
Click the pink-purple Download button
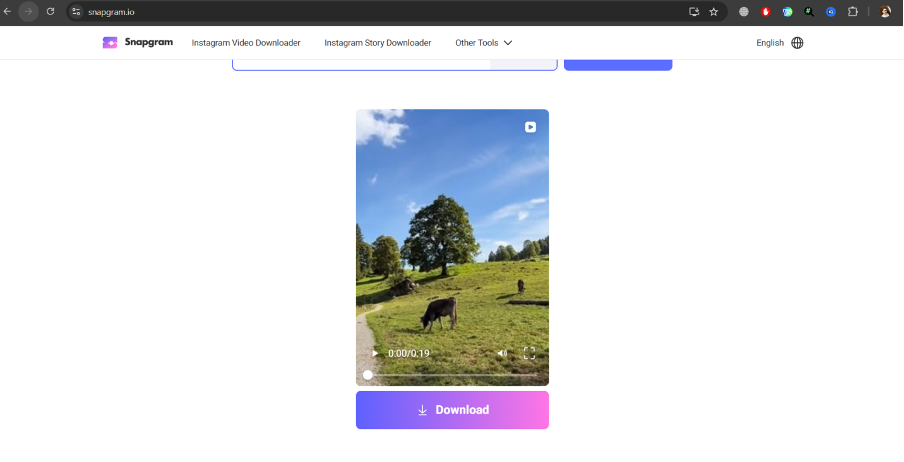[x=452, y=410]
